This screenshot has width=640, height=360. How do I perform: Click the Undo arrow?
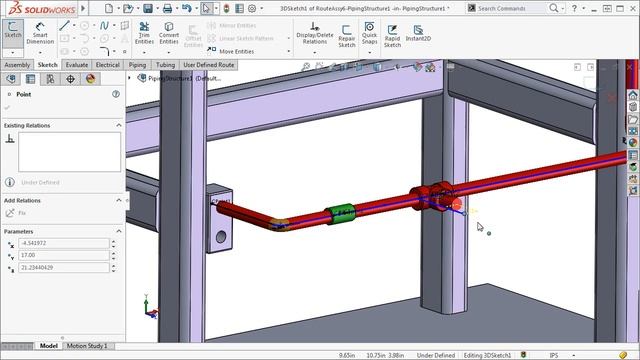tap(187, 8)
